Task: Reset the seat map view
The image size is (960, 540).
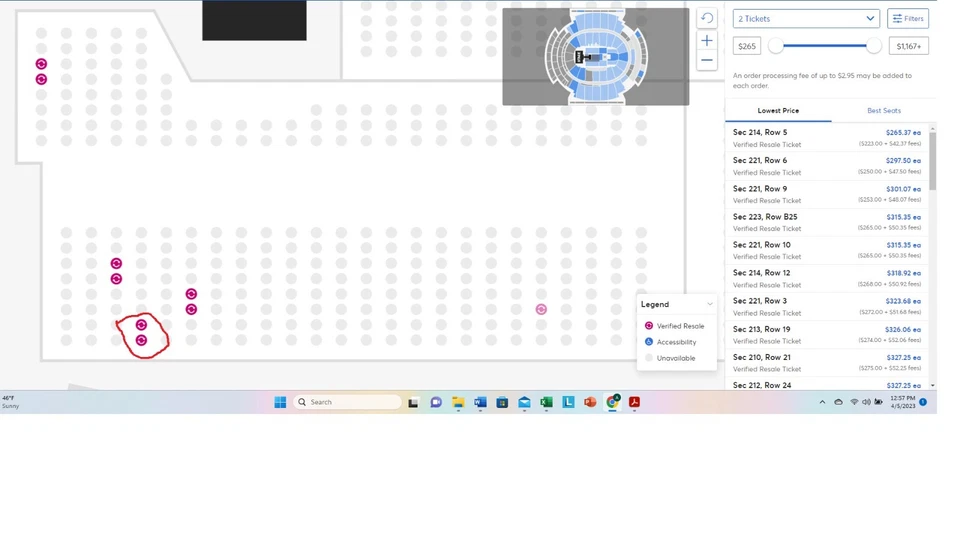Action: 707,18
